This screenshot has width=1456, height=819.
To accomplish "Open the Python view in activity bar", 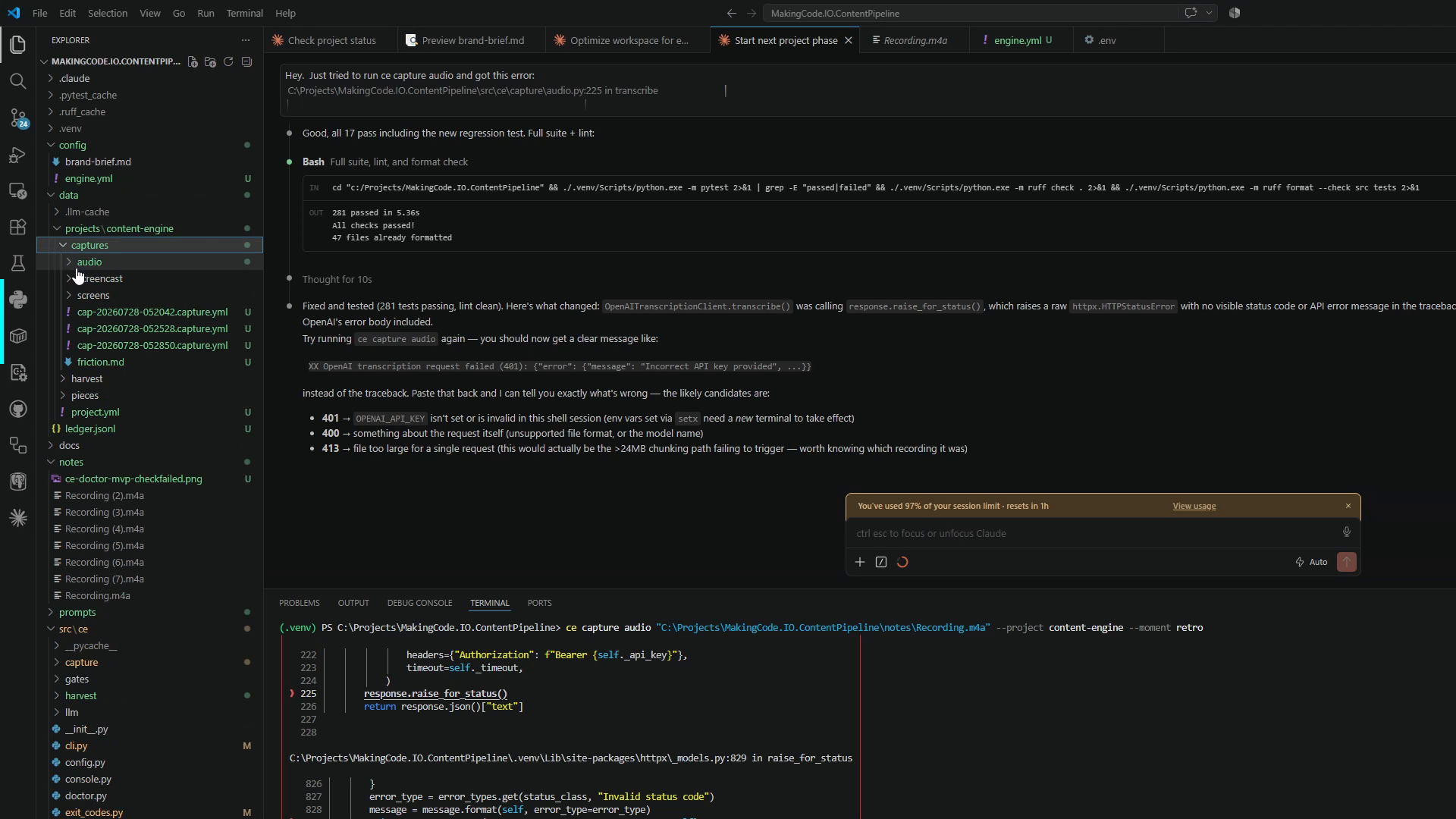I will pyautogui.click(x=18, y=300).
